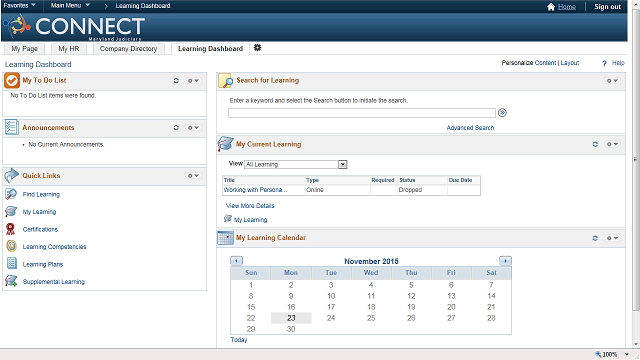This screenshot has height=360, width=640.
Task: Click the Supplemental Learning icon
Action: pos(11,281)
